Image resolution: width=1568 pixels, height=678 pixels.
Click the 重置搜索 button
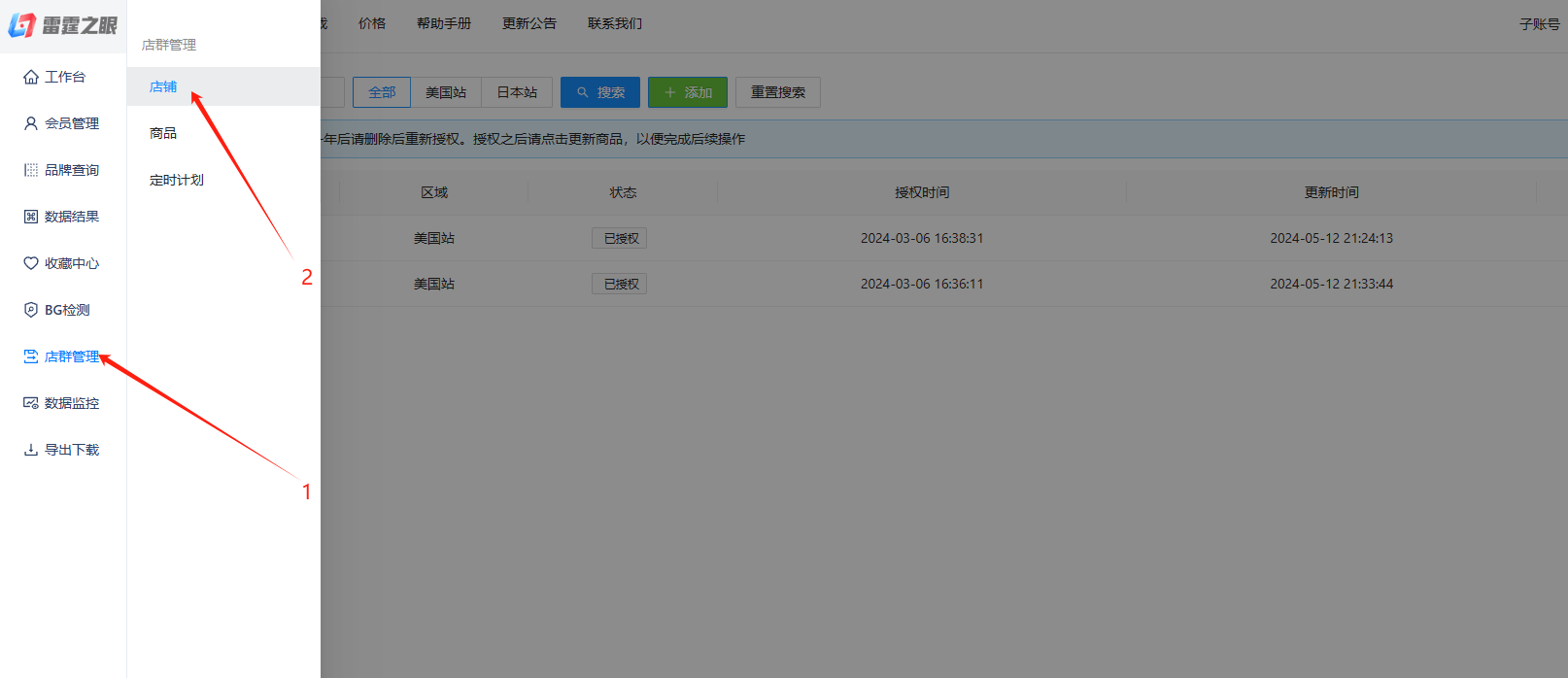[778, 92]
